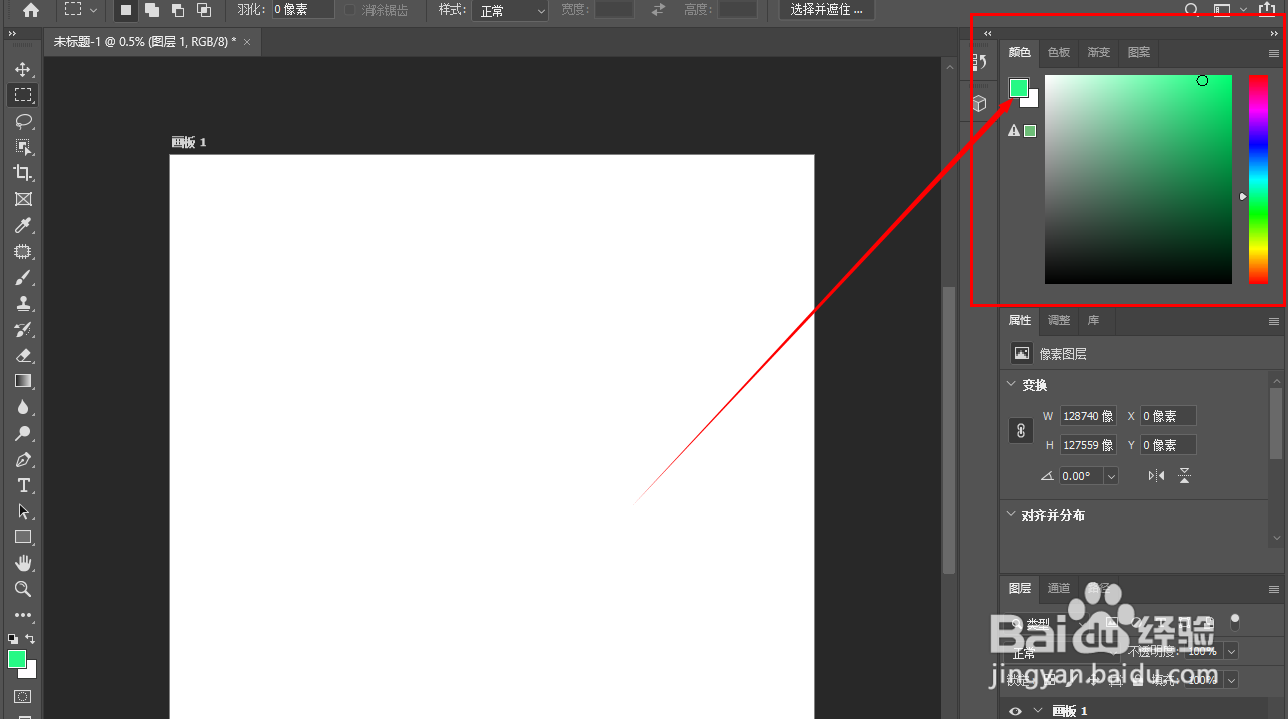This screenshot has height=719, width=1288.
Task: Collapse the 变换 section
Action: coord(1009,384)
